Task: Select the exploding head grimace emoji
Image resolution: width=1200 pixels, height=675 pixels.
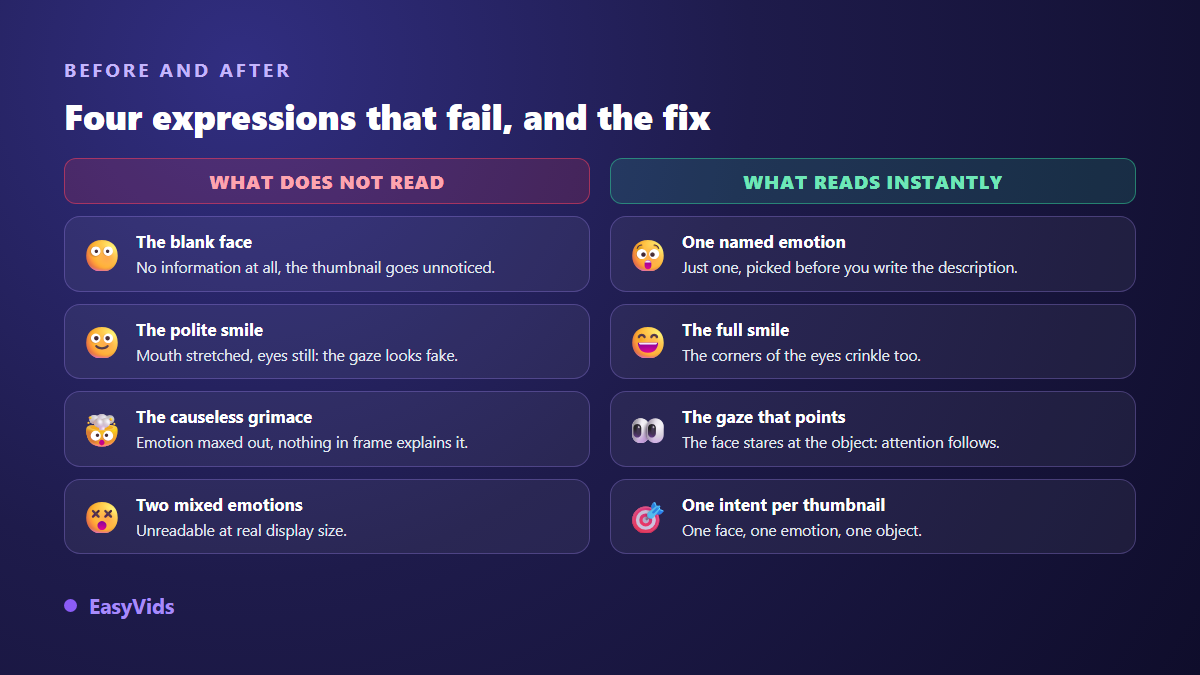Action: [x=102, y=430]
